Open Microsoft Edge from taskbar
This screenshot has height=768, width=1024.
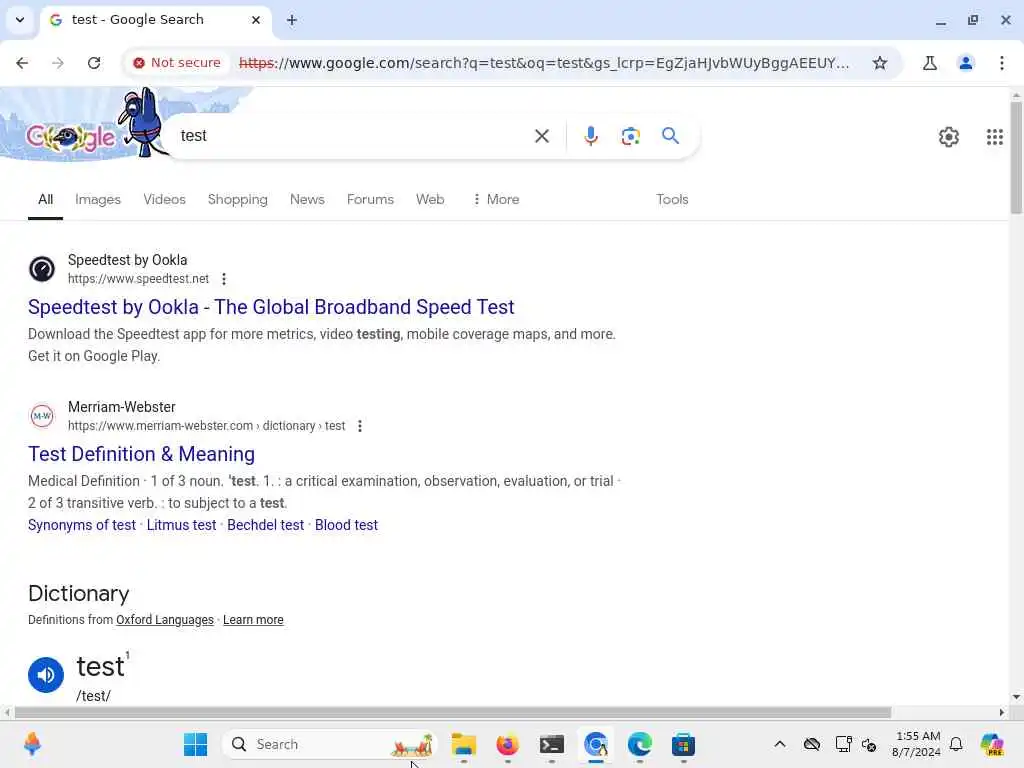tap(639, 744)
